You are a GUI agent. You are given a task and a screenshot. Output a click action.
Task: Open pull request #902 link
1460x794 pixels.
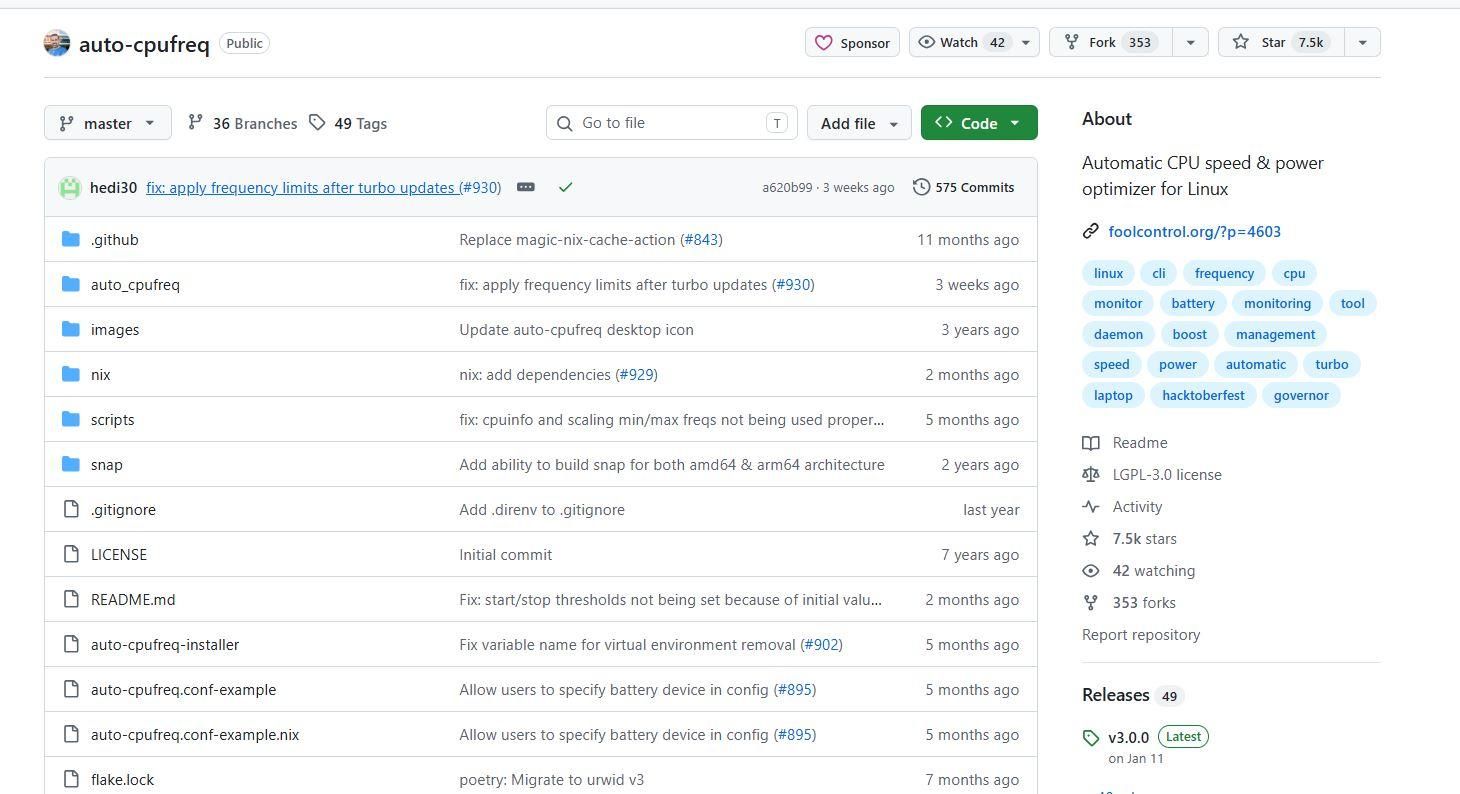click(x=821, y=644)
